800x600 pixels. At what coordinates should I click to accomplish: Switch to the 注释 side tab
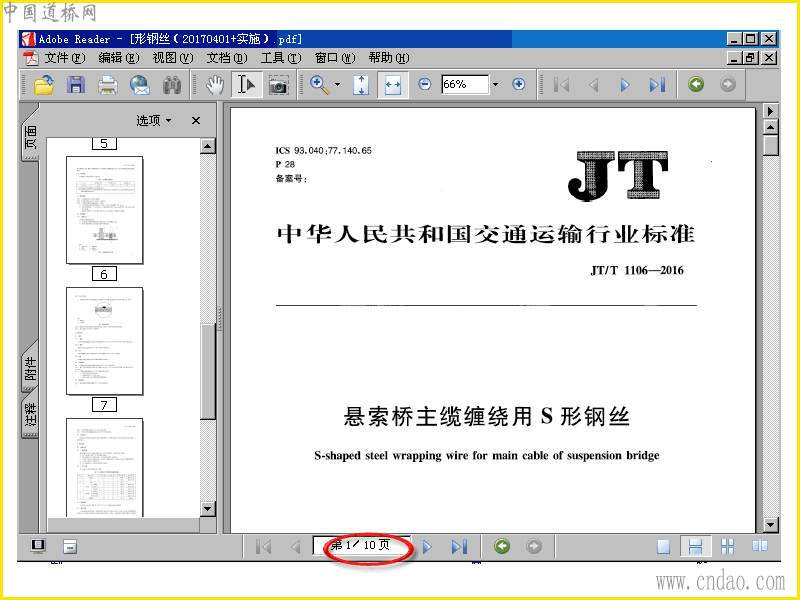[x=30, y=415]
